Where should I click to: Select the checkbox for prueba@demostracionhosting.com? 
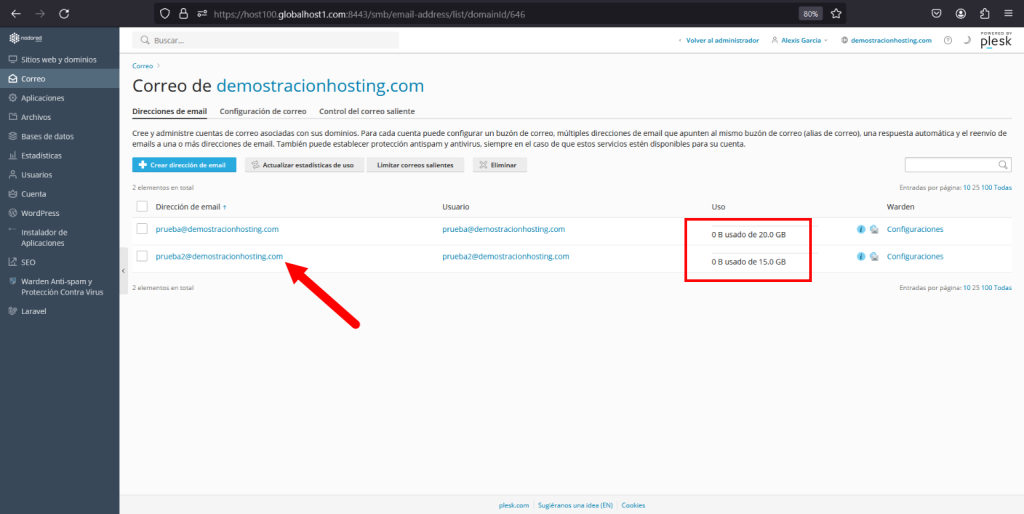coord(142,229)
